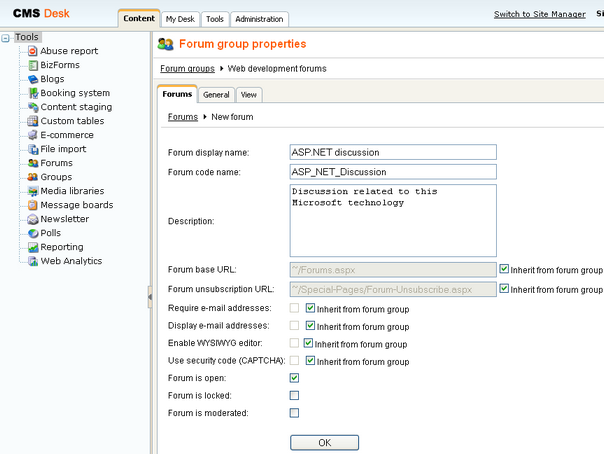Click the E-commerce icon in sidebar
The image size is (604, 454).
33,135
